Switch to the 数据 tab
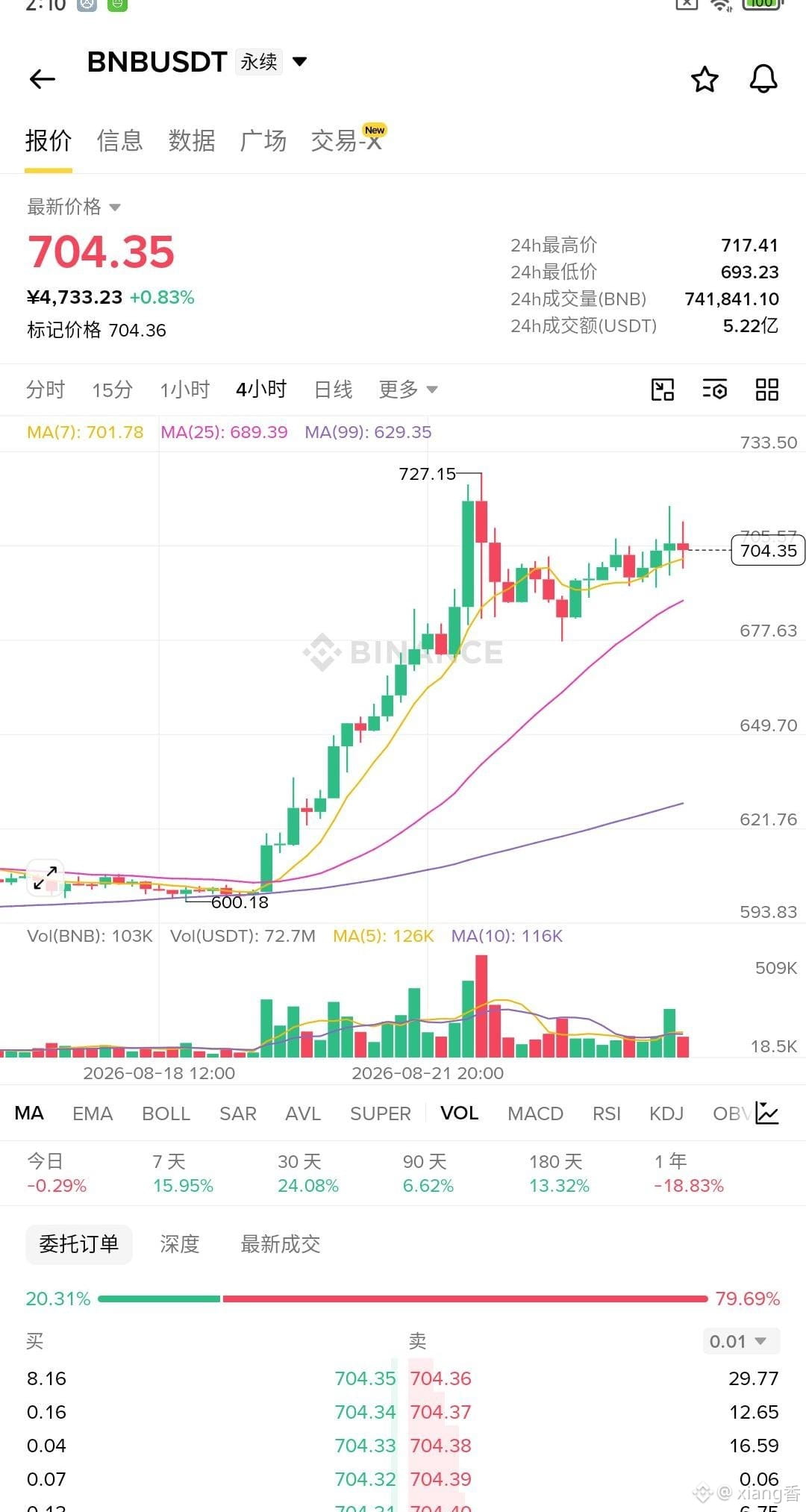The width and height of the screenshot is (806, 1512). click(192, 140)
